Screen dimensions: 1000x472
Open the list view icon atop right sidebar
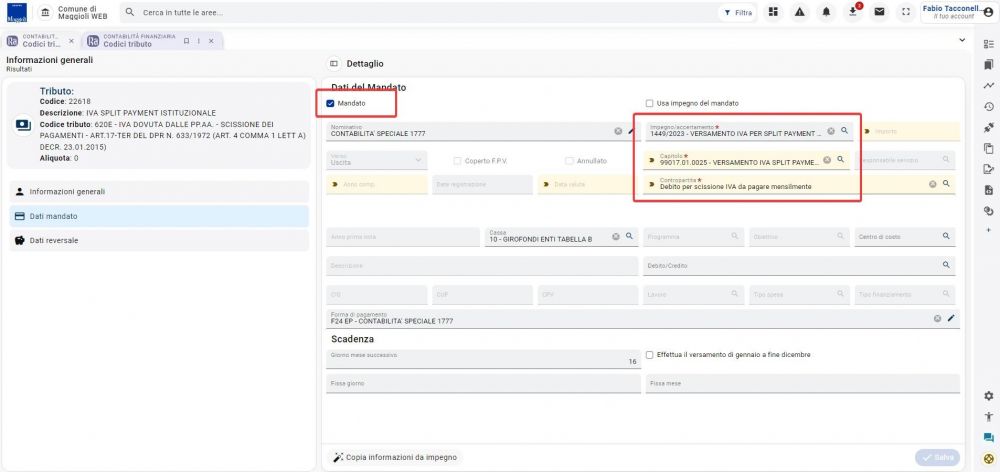(989, 44)
